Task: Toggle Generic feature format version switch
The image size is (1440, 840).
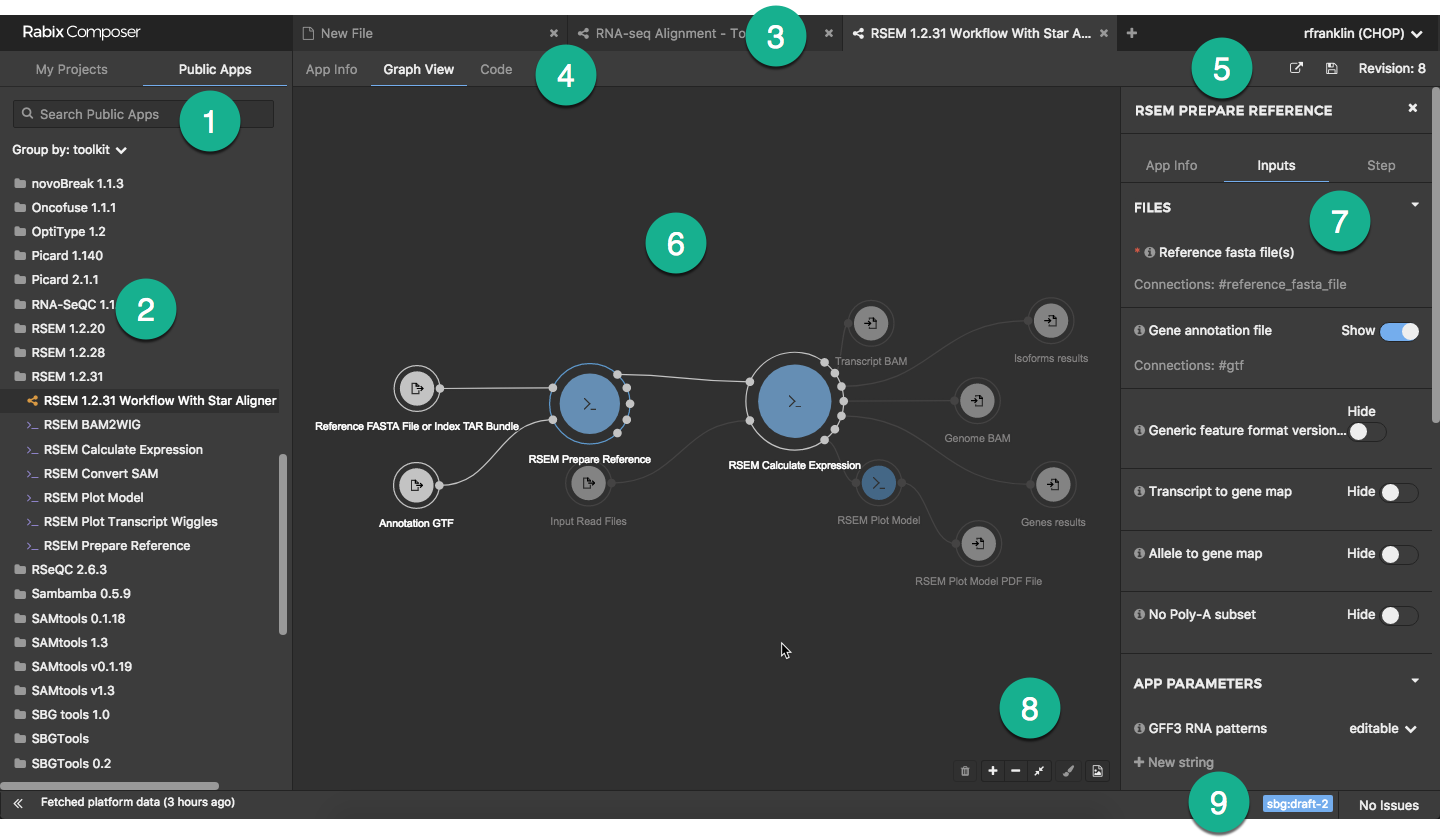Action: click(1367, 432)
